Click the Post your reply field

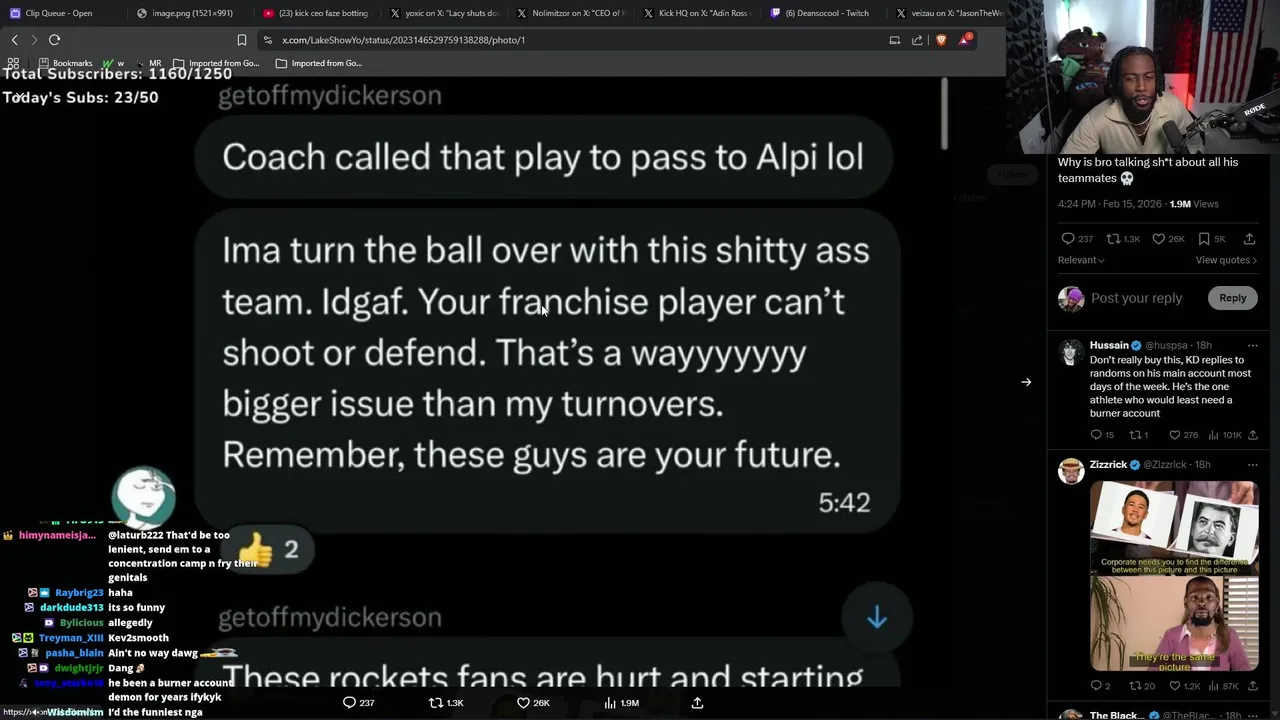pos(1136,298)
